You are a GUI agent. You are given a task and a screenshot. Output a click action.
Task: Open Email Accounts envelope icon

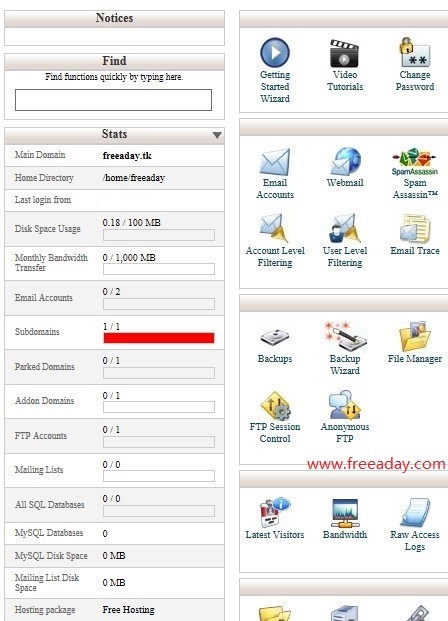tap(275, 162)
